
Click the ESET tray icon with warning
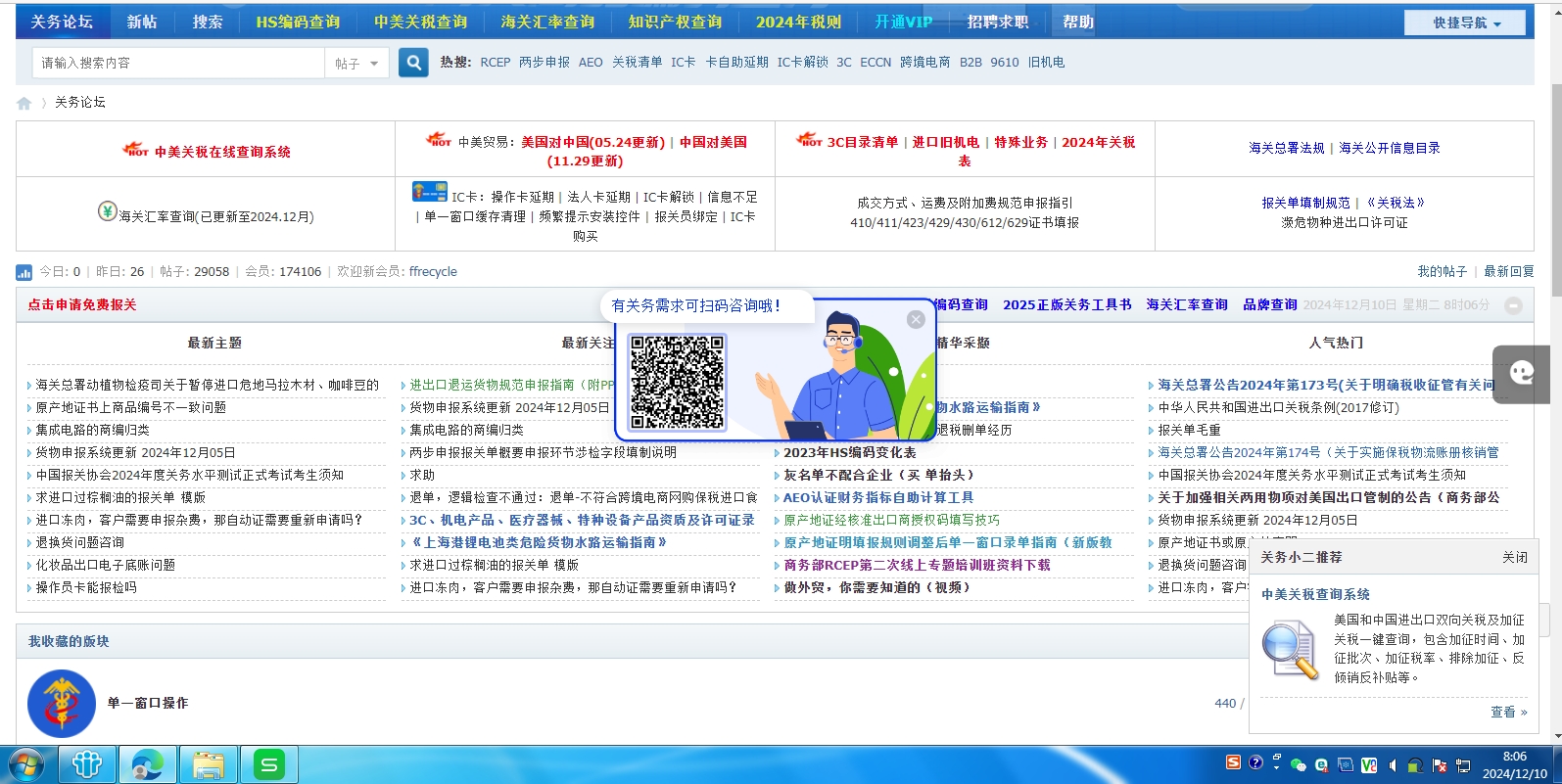[x=1321, y=765]
